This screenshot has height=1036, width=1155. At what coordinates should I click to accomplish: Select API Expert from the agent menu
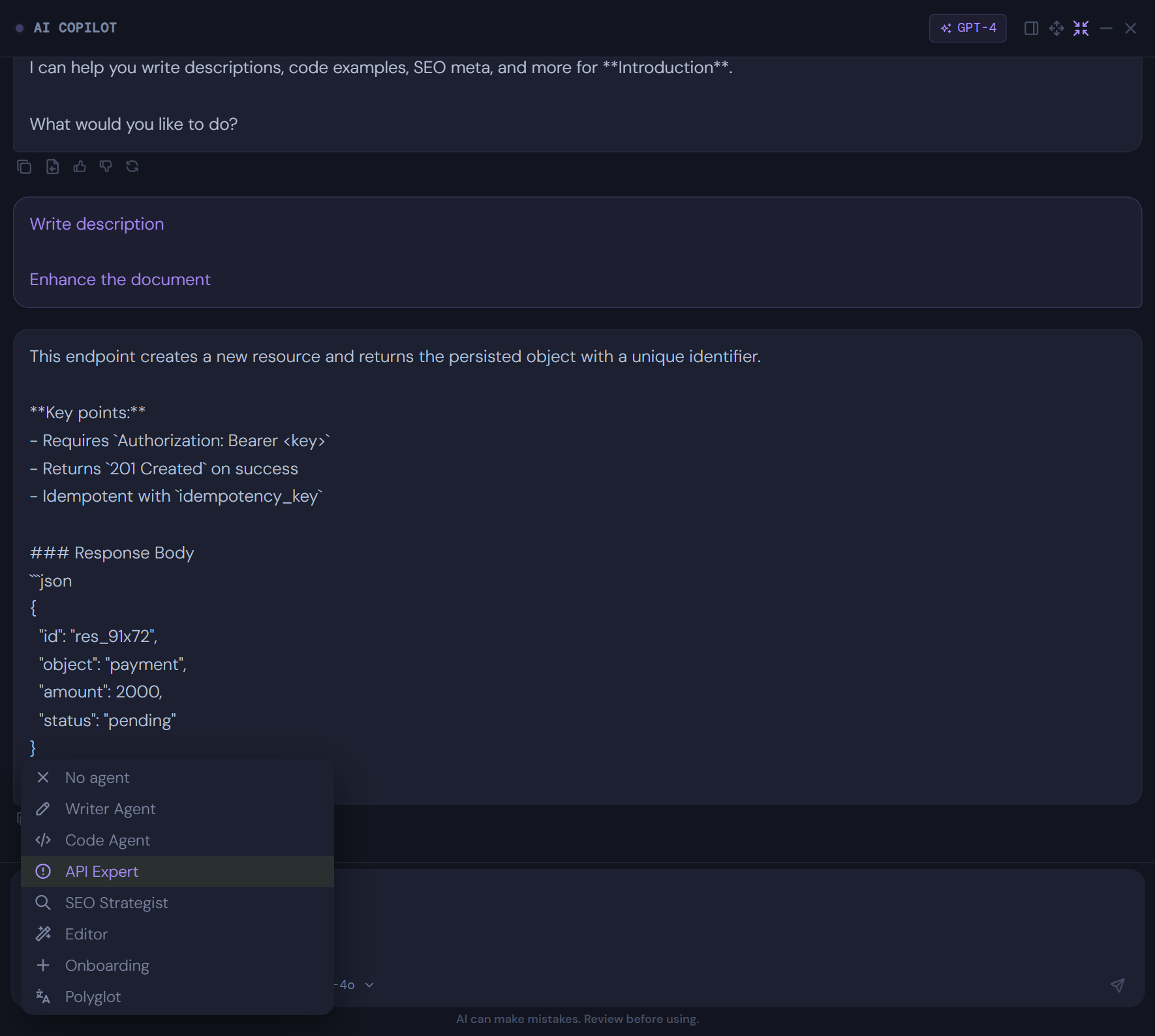click(x=101, y=871)
